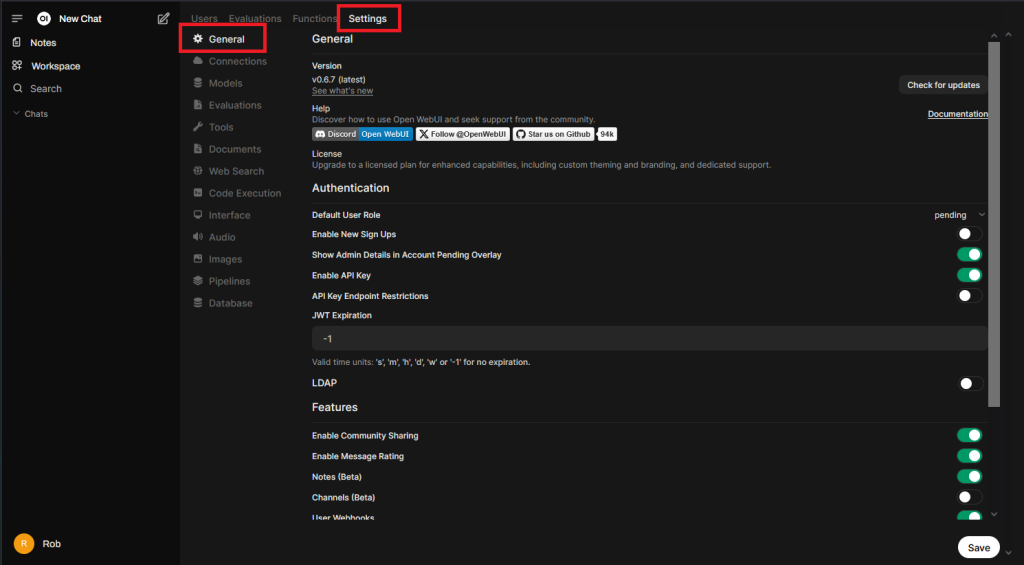Image resolution: width=1024 pixels, height=565 pixels.
Task: Enable New Sign Ups toggle
Action: (x=969, y=234)
